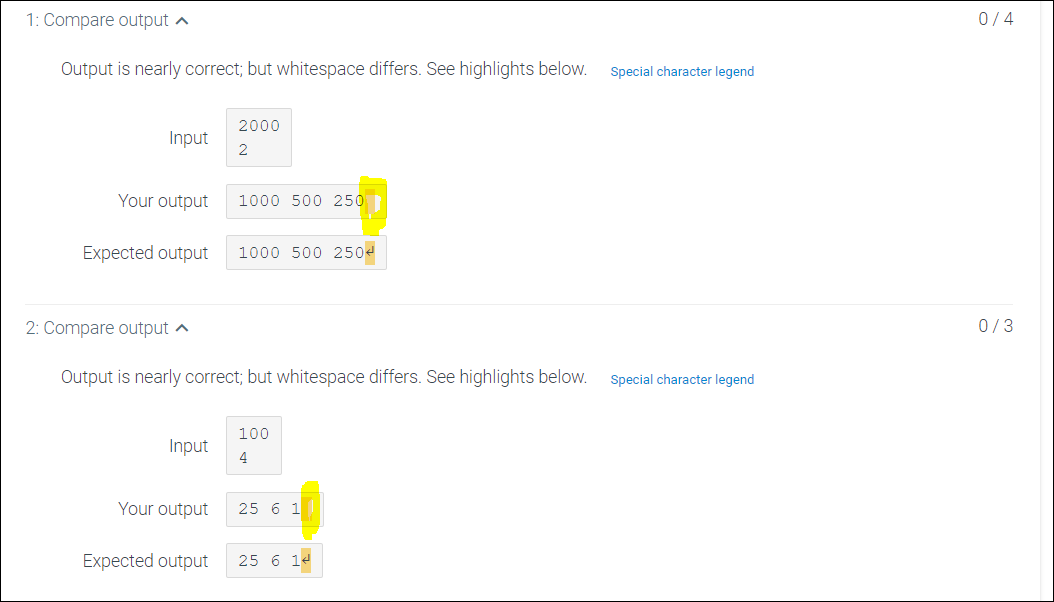This screenshot has width=1054, height=602.
Task: Open the Special character legend for test 2
Action: pyautogui.click(x=682, y=379)
